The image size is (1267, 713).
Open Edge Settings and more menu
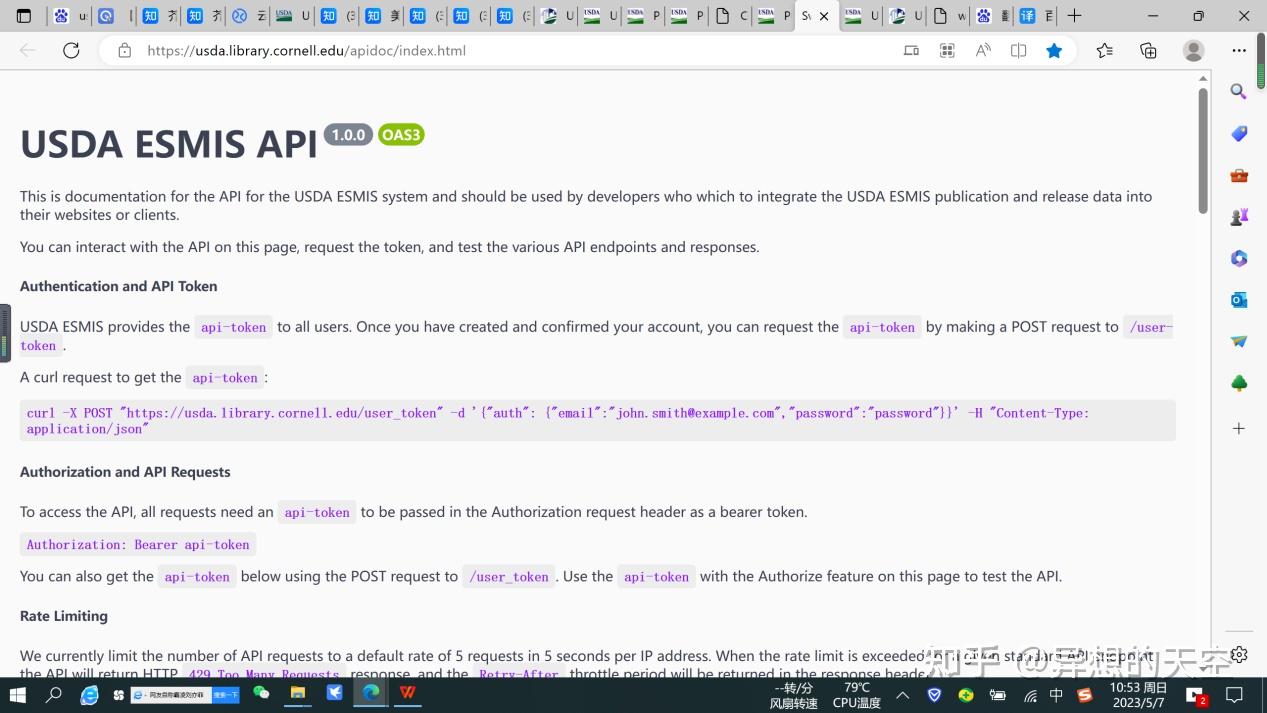[x=1239, y=50]
